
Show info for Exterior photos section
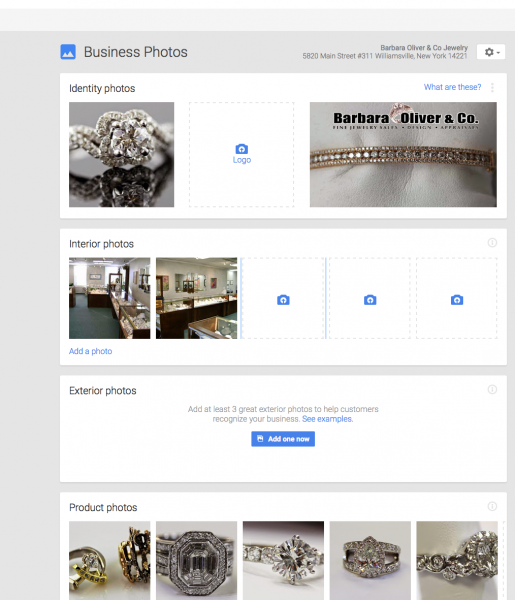click(x=492, y=390)
